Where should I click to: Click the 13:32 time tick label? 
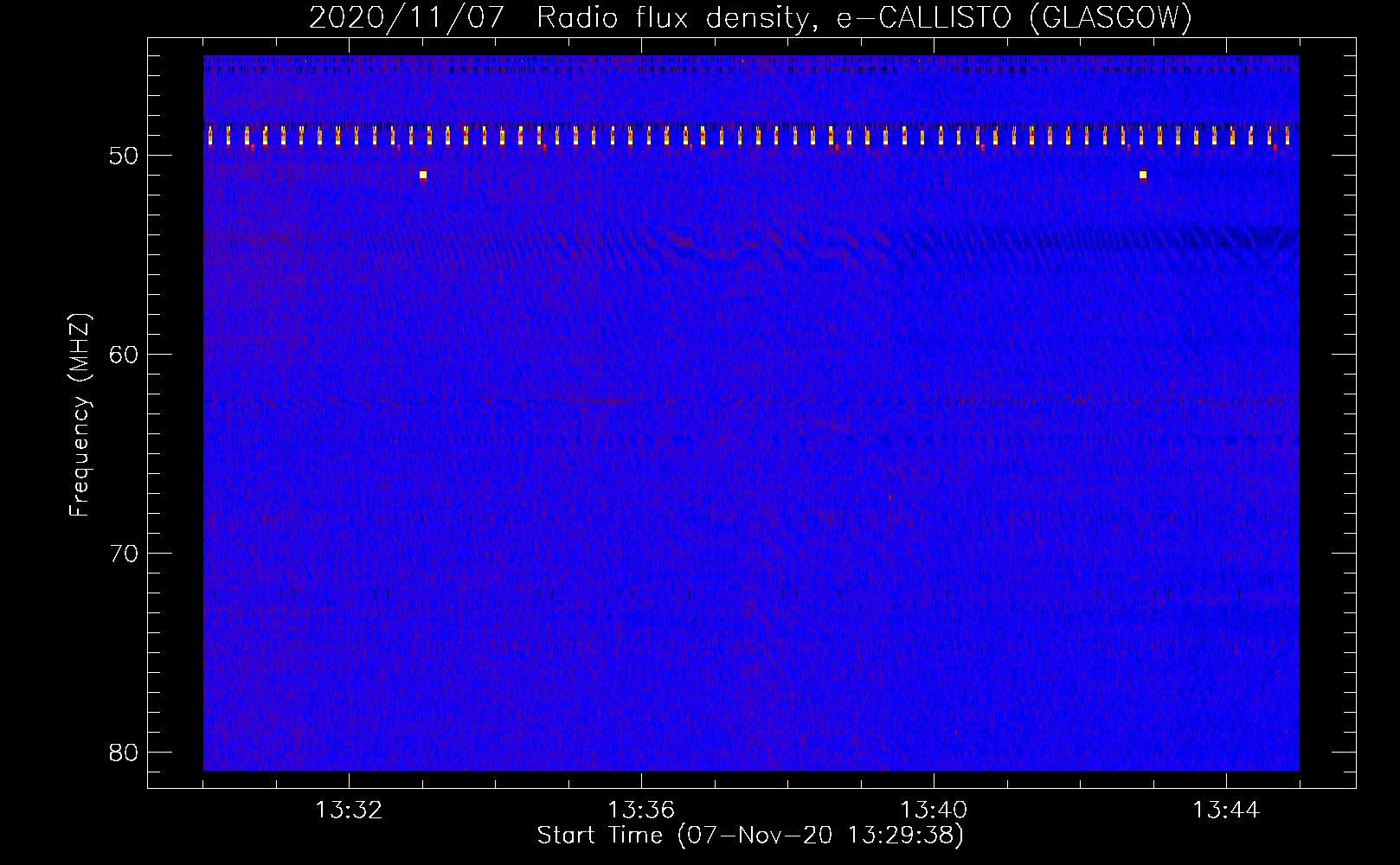click(349, 811)
